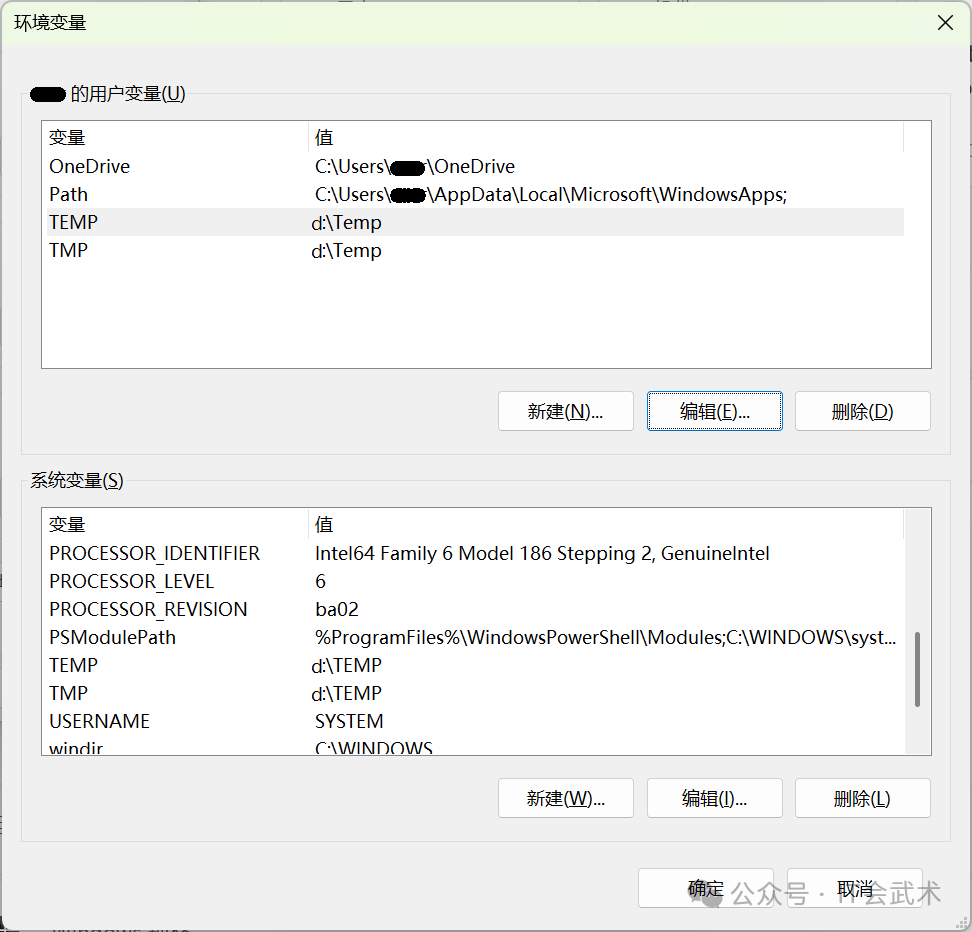Select the USERNAME system variable row
Viewport: 972px width, 932px height.
point(100,722)
